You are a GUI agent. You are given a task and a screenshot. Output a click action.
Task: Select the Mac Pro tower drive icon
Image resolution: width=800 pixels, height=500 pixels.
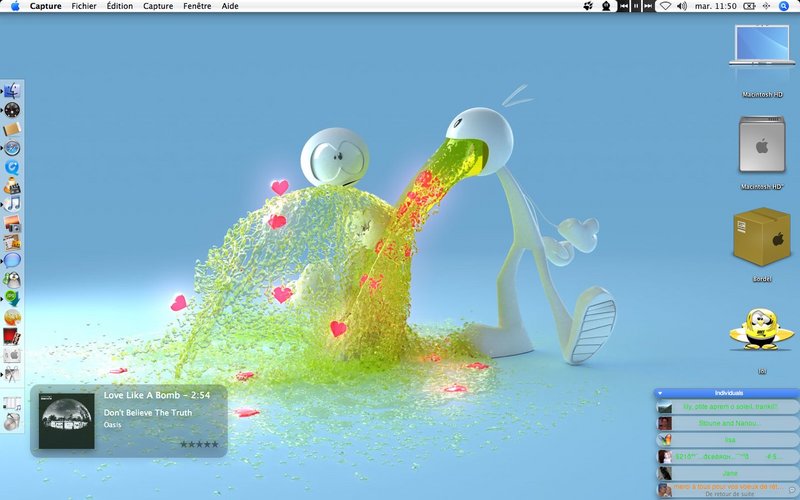pyautogui.click(x=762, y=144)
